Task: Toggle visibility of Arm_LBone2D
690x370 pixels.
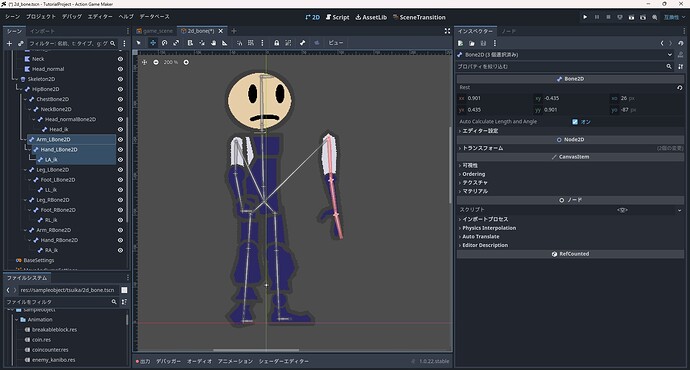Action: (120, 139)
